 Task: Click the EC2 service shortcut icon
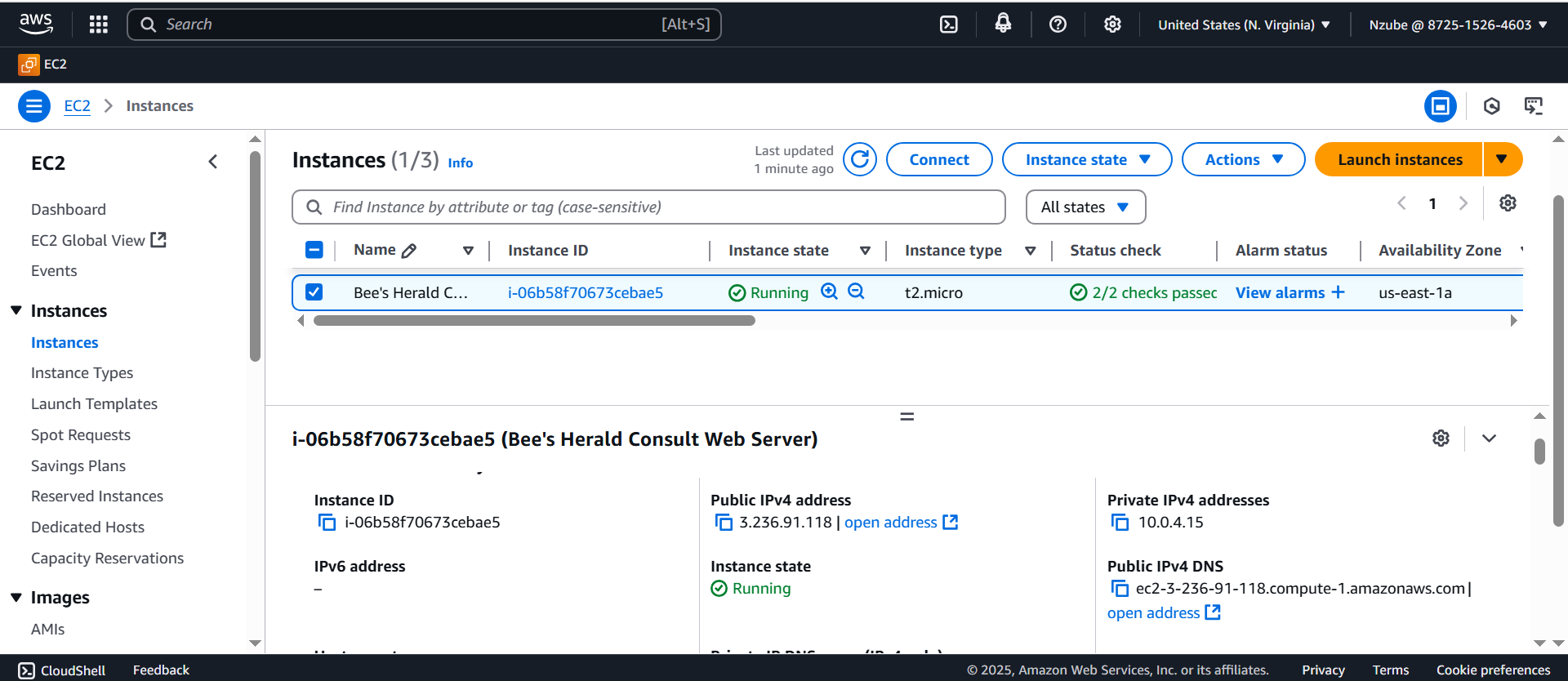[29, 64]
